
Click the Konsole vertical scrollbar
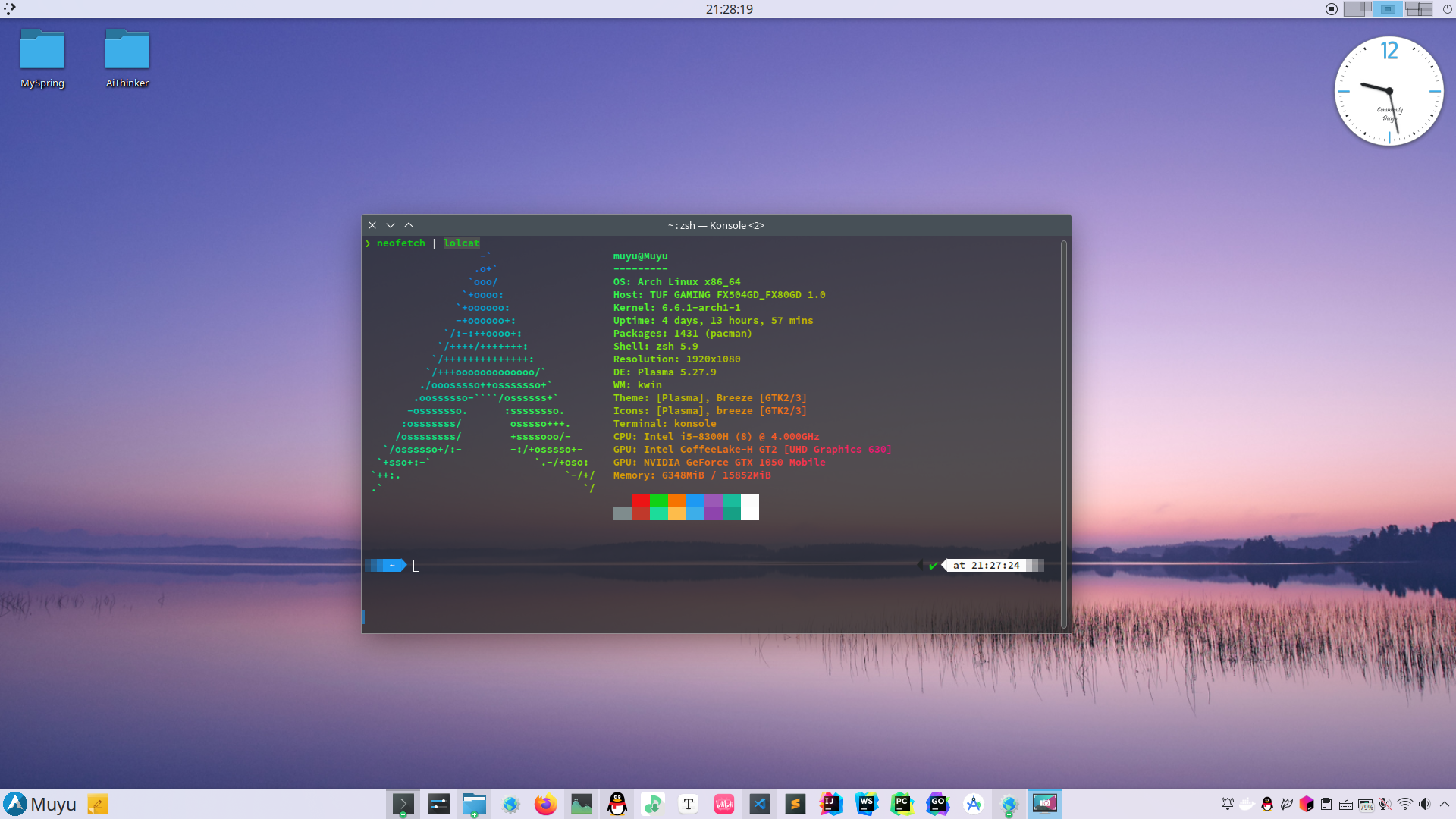[1064, 434]
